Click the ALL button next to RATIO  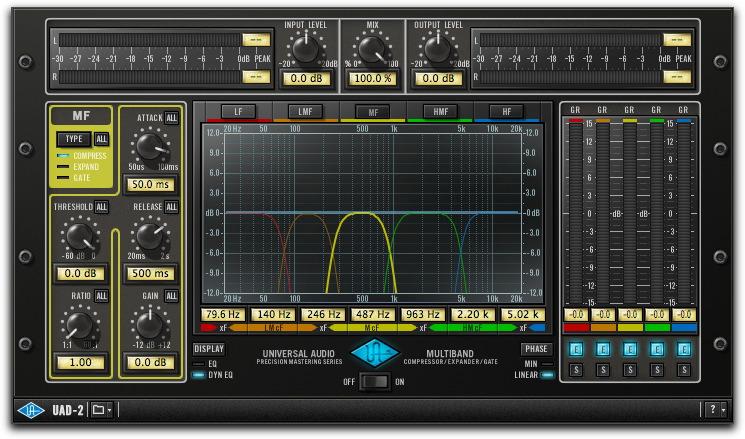point(102,296)
